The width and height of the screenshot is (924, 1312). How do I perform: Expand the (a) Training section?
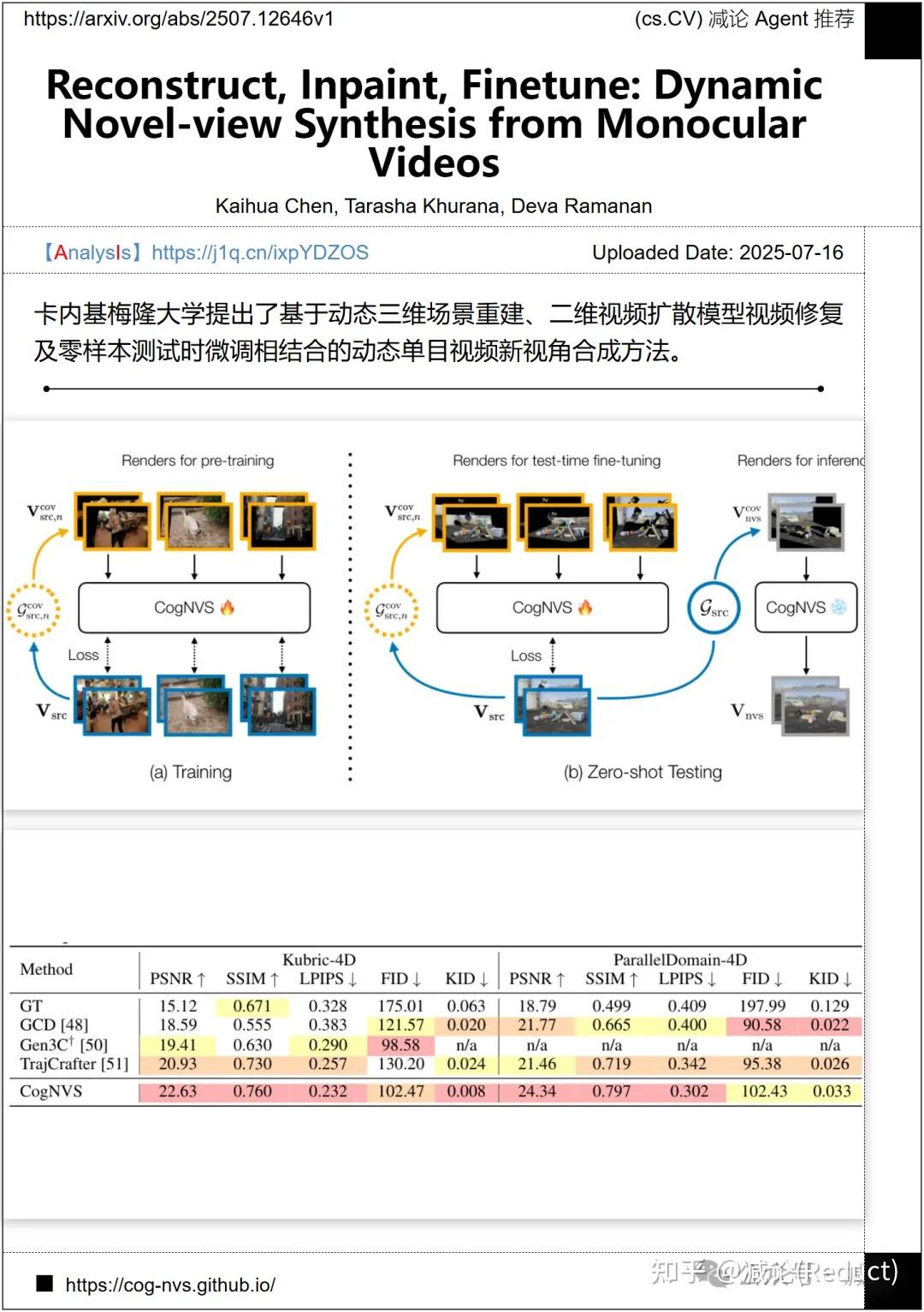click(190, 772)
